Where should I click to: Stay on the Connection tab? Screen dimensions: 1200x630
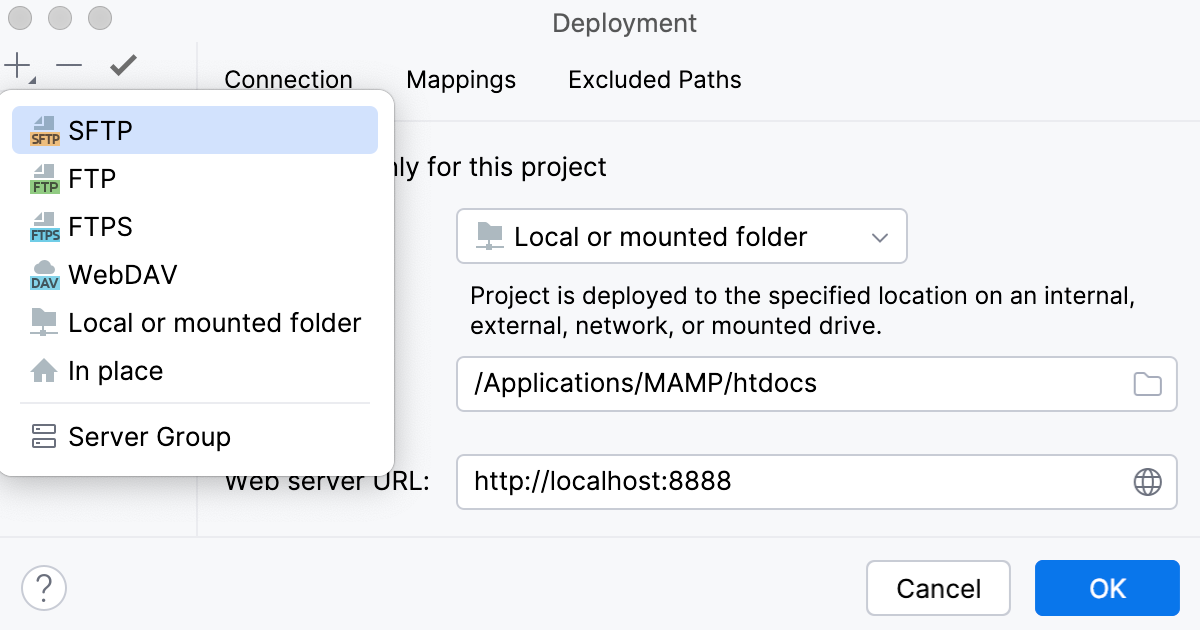288,79
